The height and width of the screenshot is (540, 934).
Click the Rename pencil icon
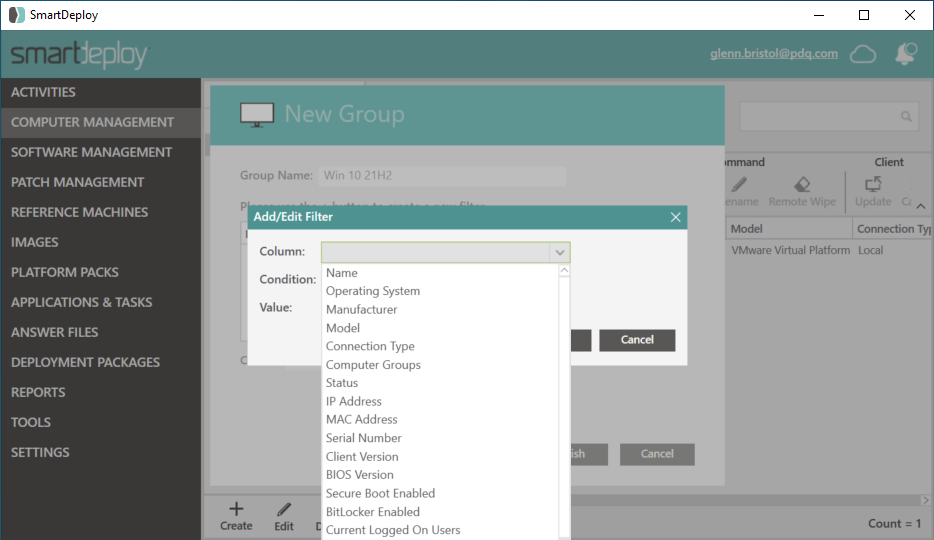[739, 185]
